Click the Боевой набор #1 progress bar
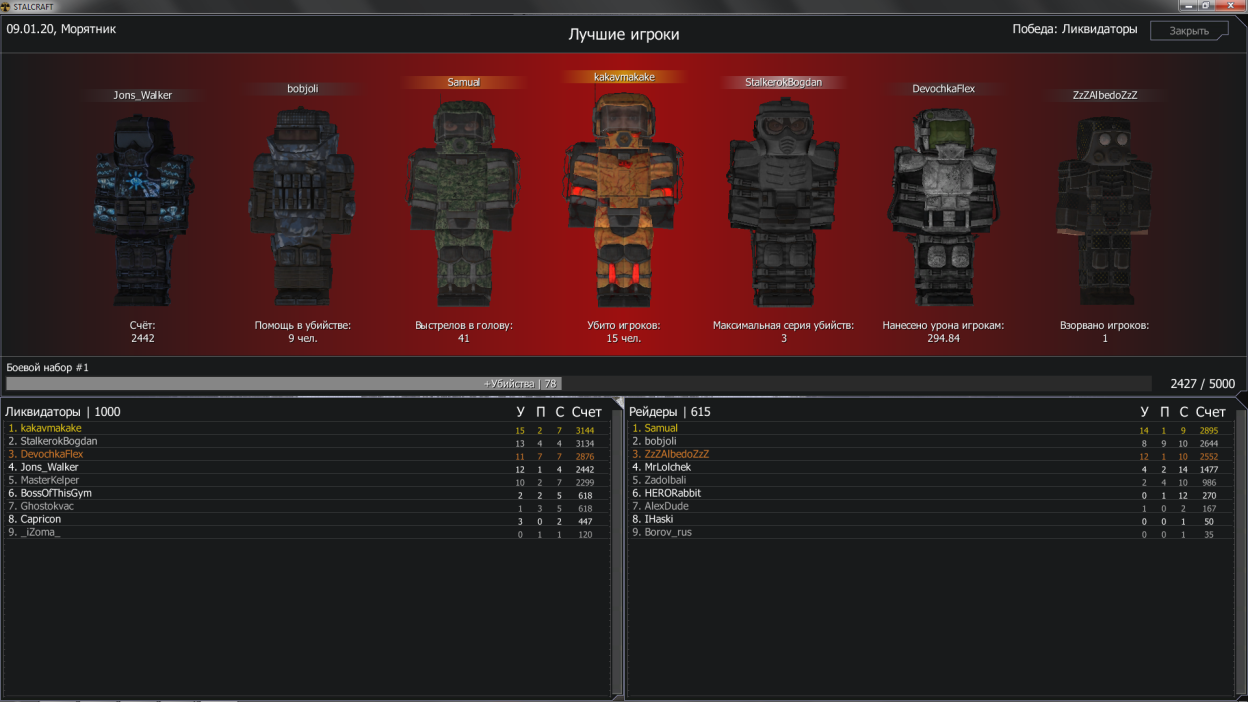The width and height of the screenshot is (1248, 702). 578,384
